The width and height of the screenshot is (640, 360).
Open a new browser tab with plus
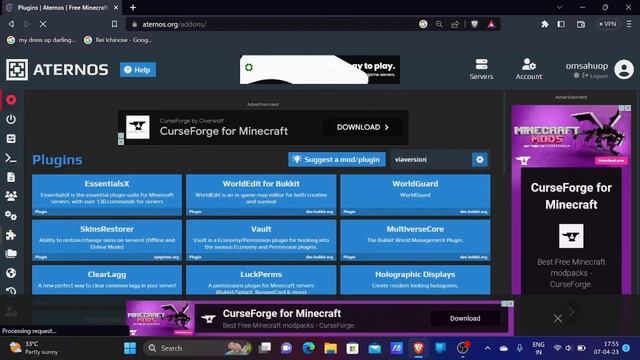click(x=133, y=7)
